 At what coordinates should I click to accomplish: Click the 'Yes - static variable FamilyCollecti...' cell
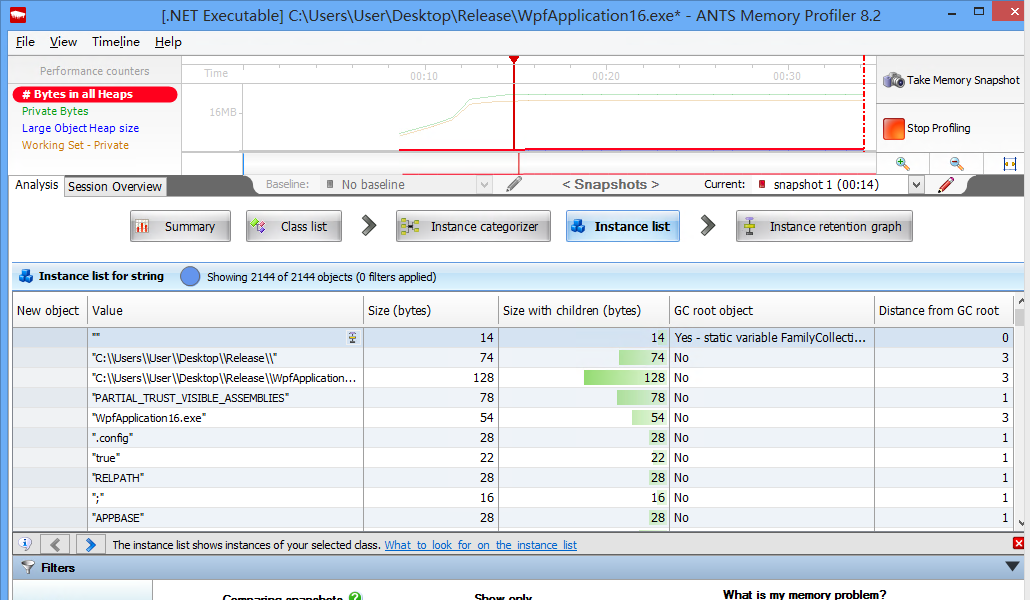[772, 338]
